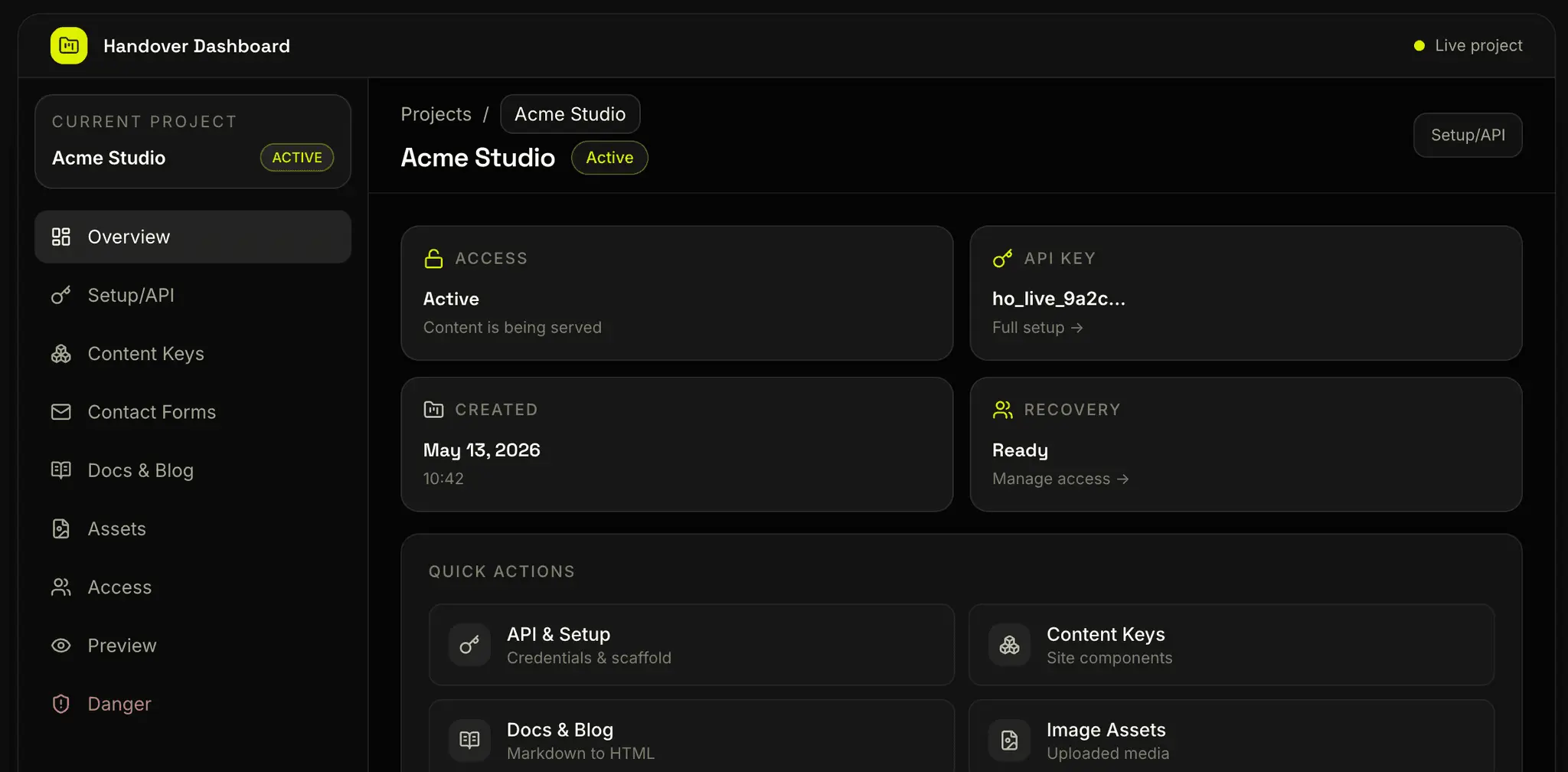Click the 10:42 time text

pyautogui.click(x=443, y=479)
